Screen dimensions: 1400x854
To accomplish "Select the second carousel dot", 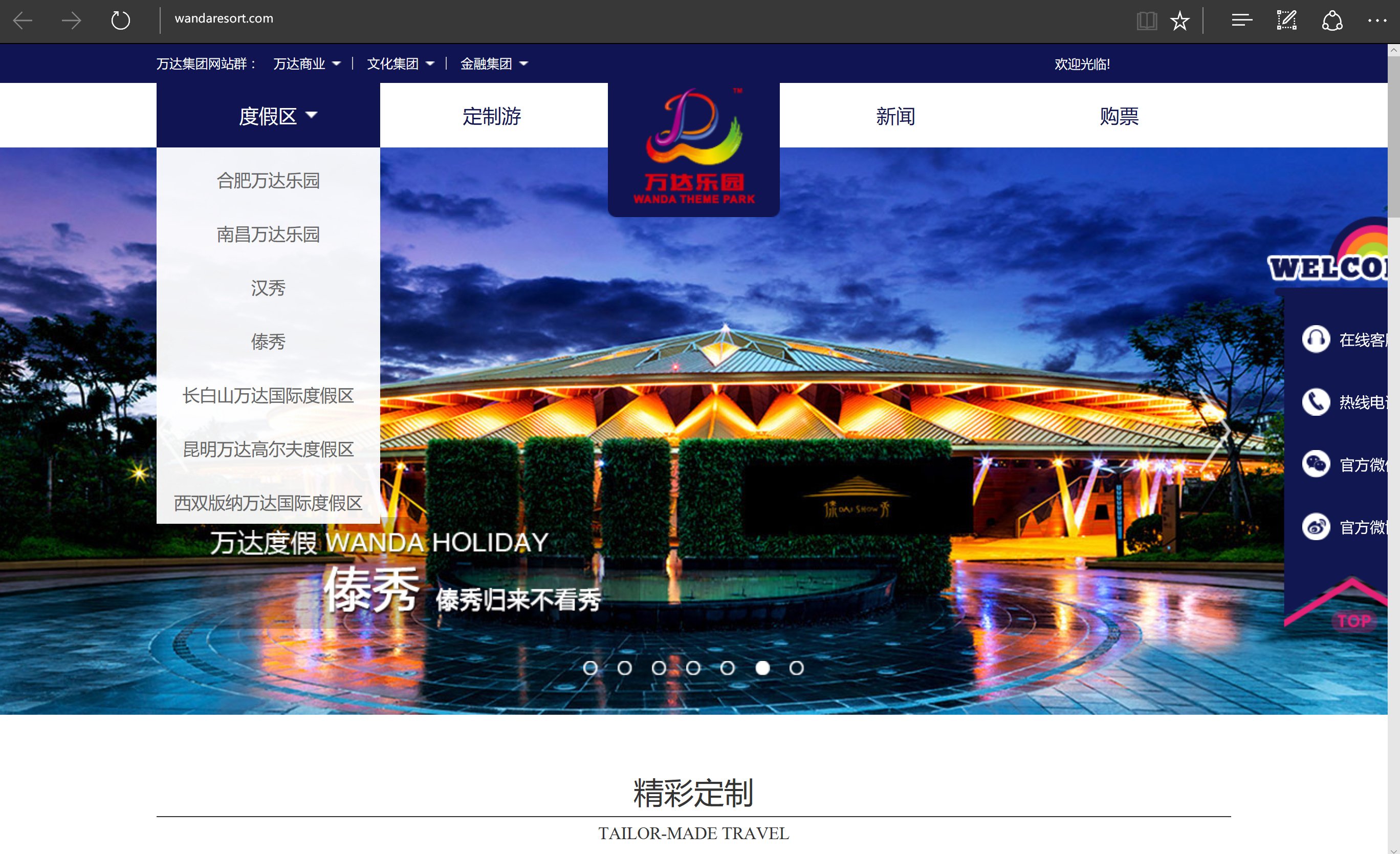I will tap(624, 668).
